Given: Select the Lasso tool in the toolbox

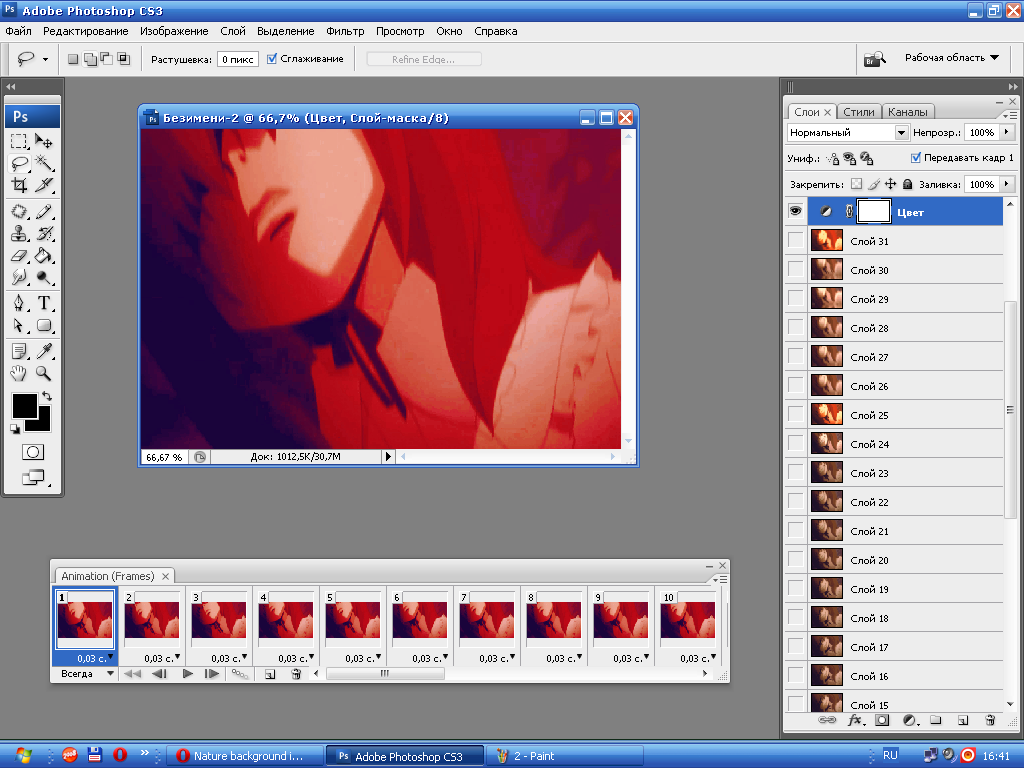Looking at the screenshot, I should pyautogui.click(x=19, y=163).
